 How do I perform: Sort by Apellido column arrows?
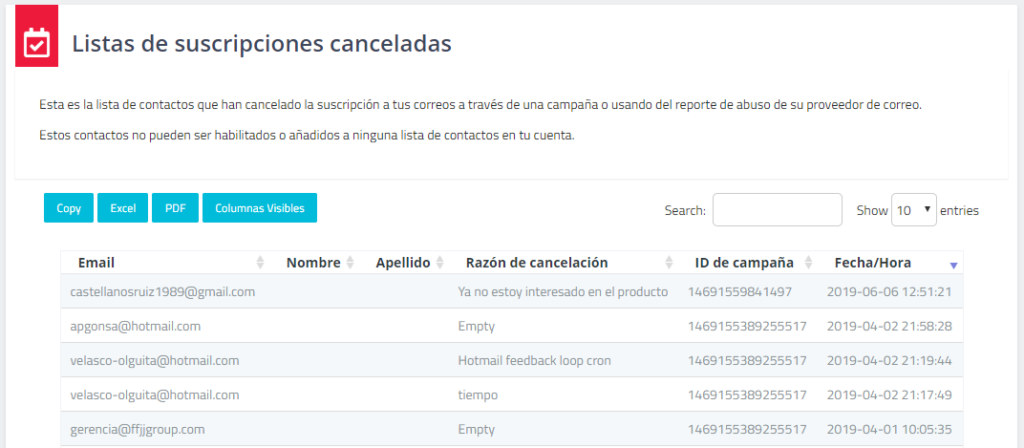tap(439, 263)
